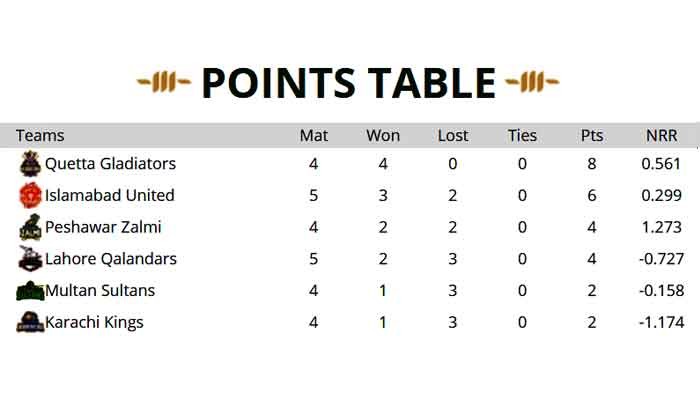Screen dimensions: 700x400
Task: Click the Lahore Qalandars team logo
Action: pos(30,260)
